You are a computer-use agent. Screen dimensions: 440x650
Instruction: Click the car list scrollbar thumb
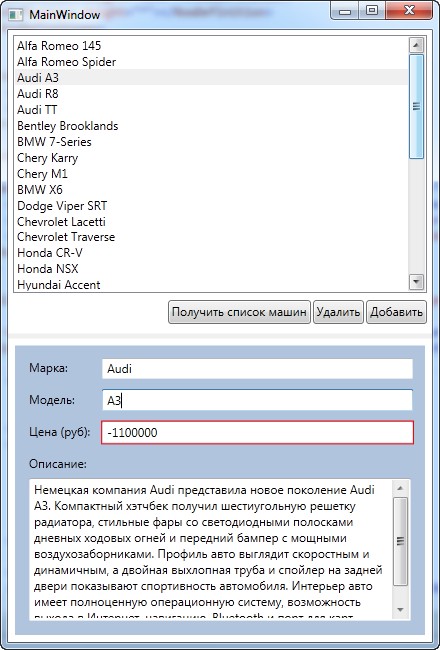click(416, 106)
